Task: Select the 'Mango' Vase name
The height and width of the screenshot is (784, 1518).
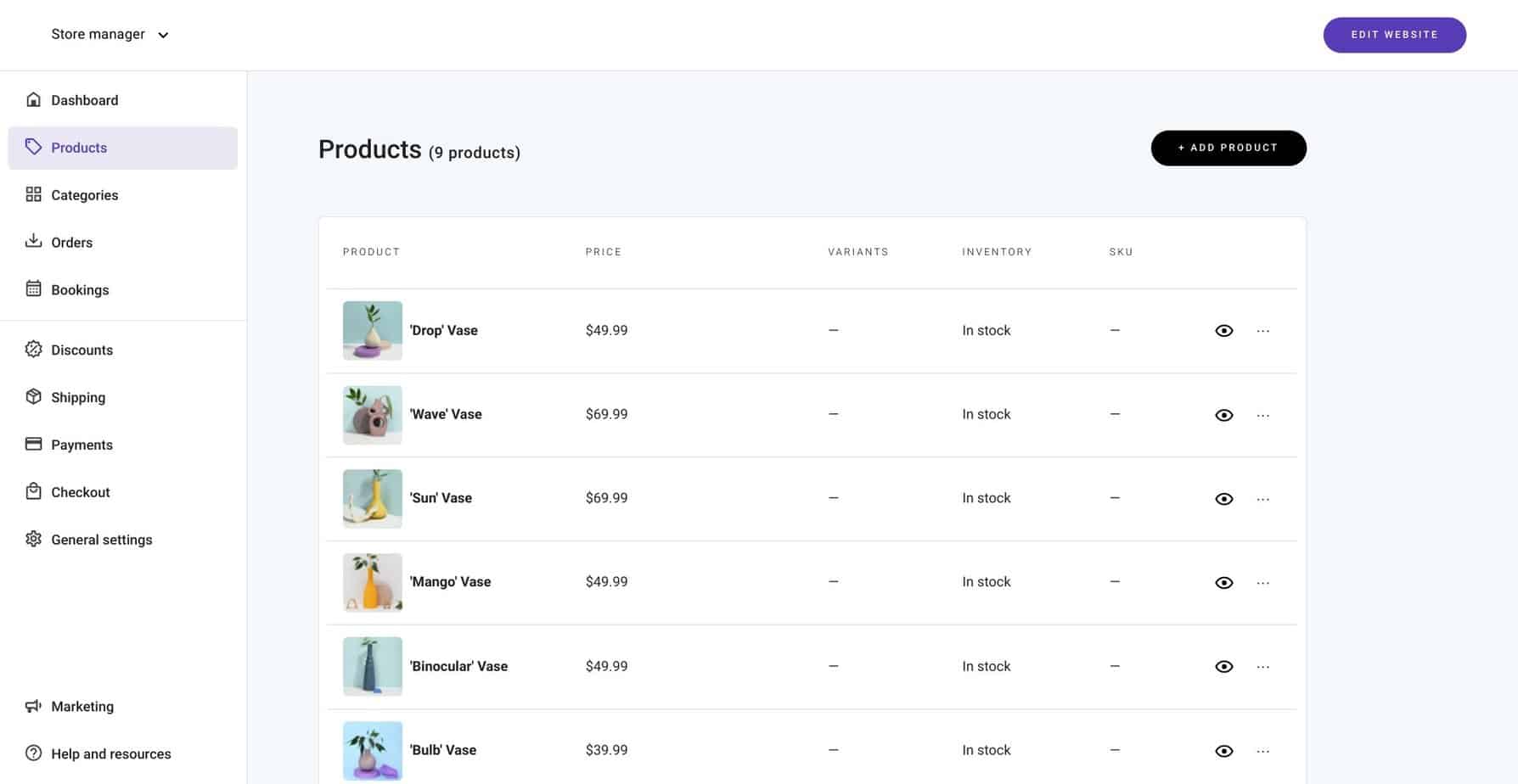Action: (x=450, y=582)
